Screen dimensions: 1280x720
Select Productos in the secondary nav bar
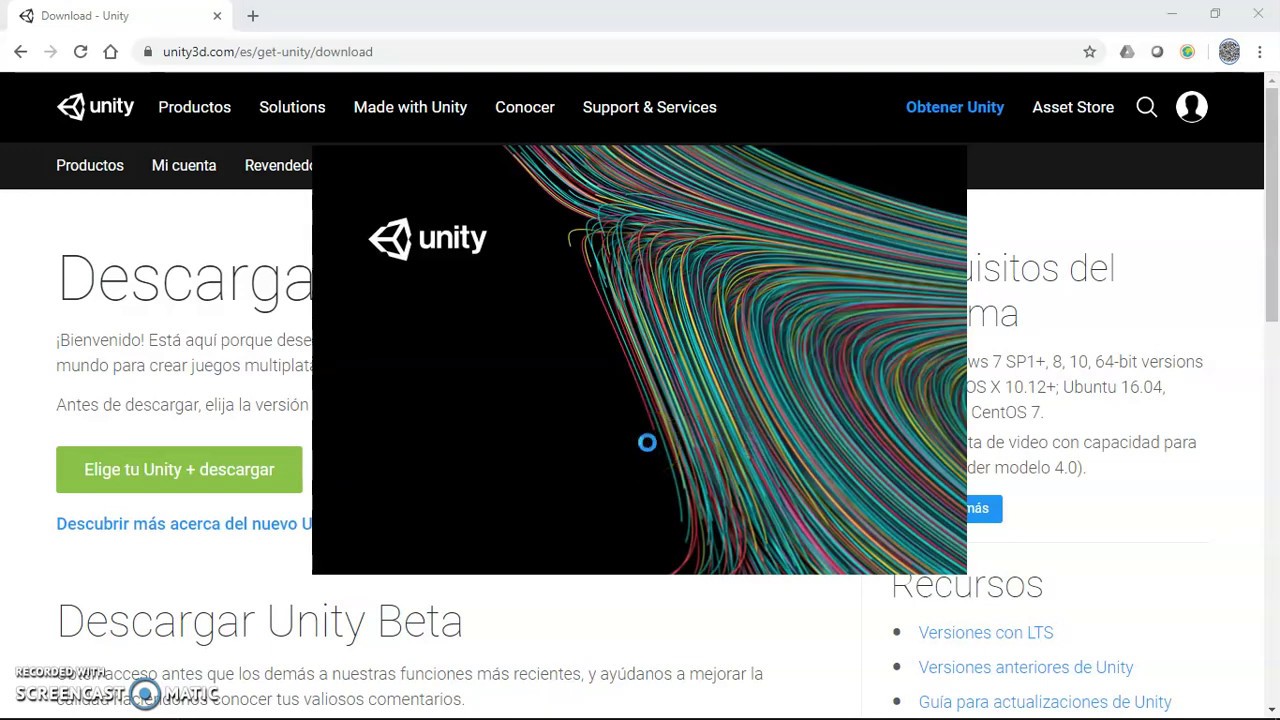point(90,165)
